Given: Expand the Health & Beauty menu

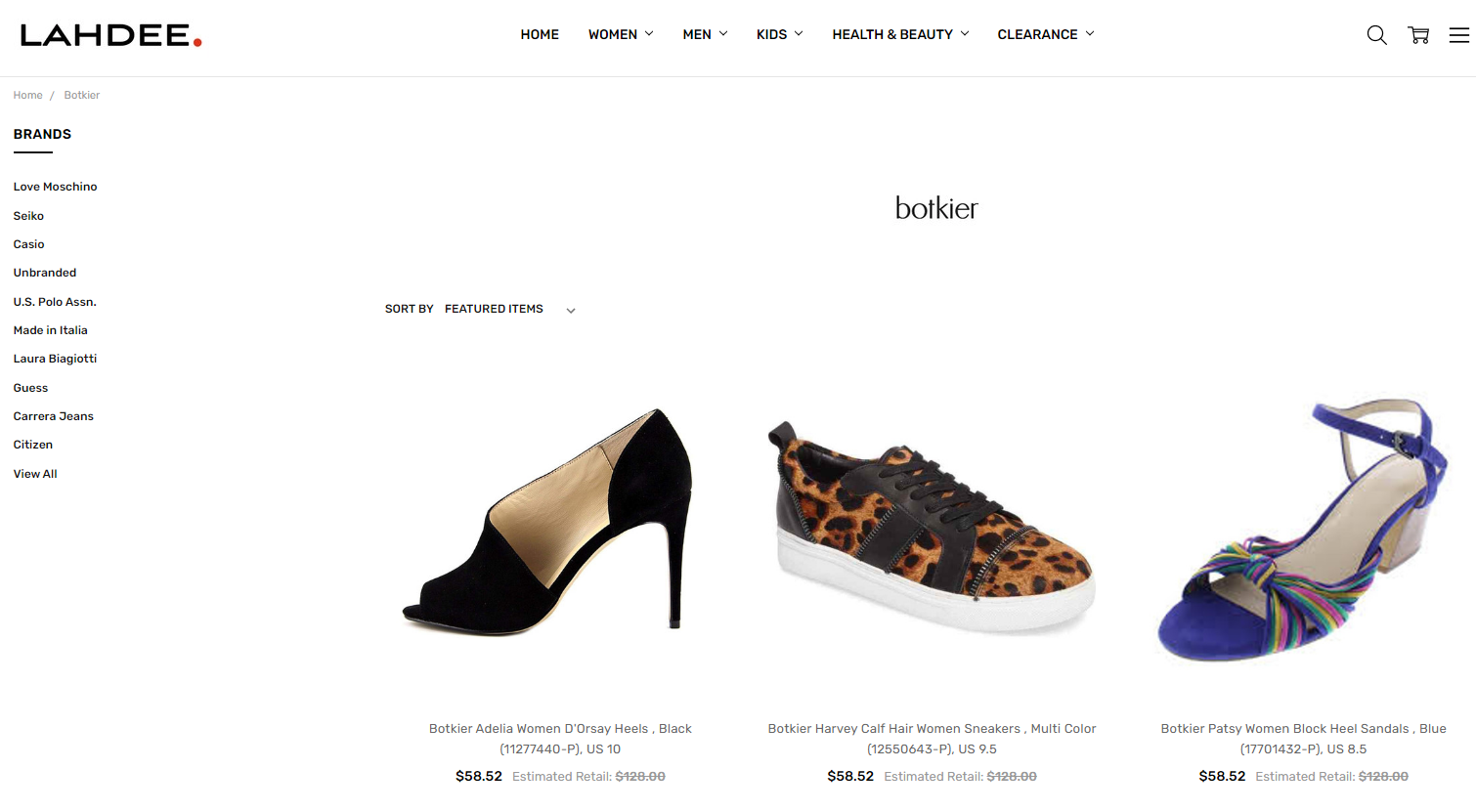Looking at the screenshot, I should click(x=900, y=34).
